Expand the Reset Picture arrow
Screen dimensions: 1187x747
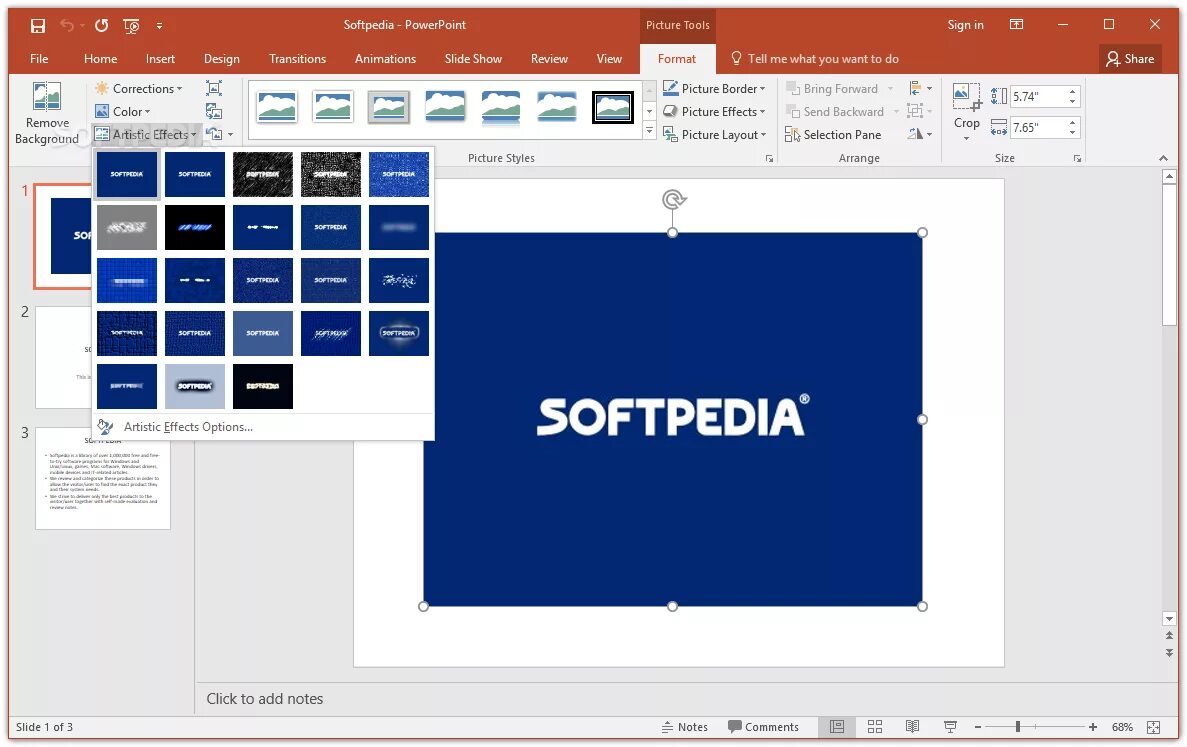(x=230, y=135)
